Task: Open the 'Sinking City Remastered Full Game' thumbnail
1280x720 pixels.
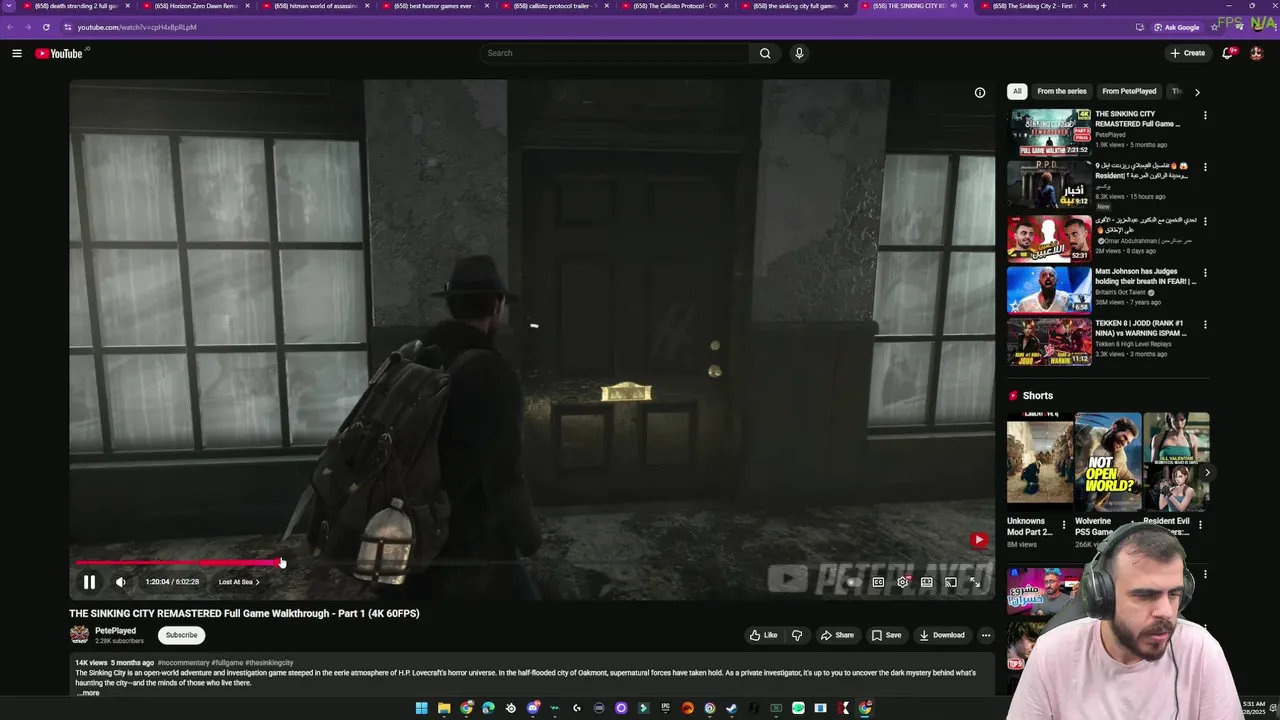Action: coord(1049,132)
